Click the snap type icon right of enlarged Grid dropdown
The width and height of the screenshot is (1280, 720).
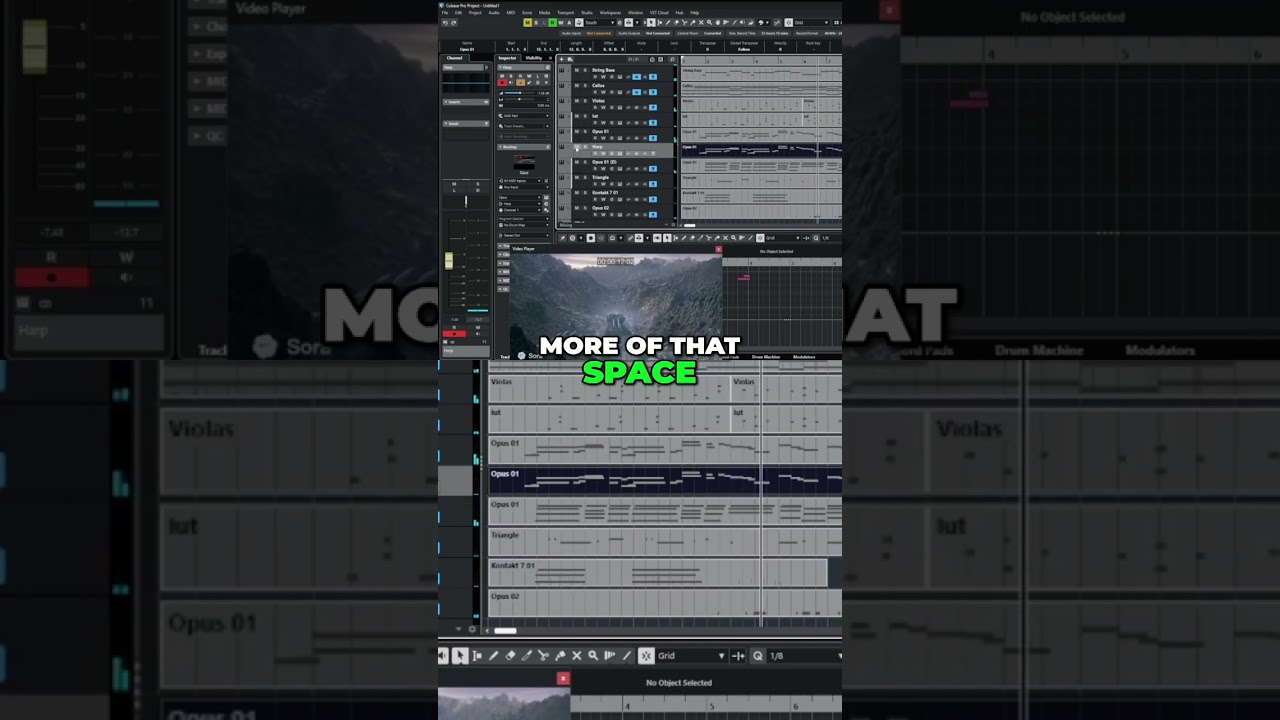click(738, 656)
